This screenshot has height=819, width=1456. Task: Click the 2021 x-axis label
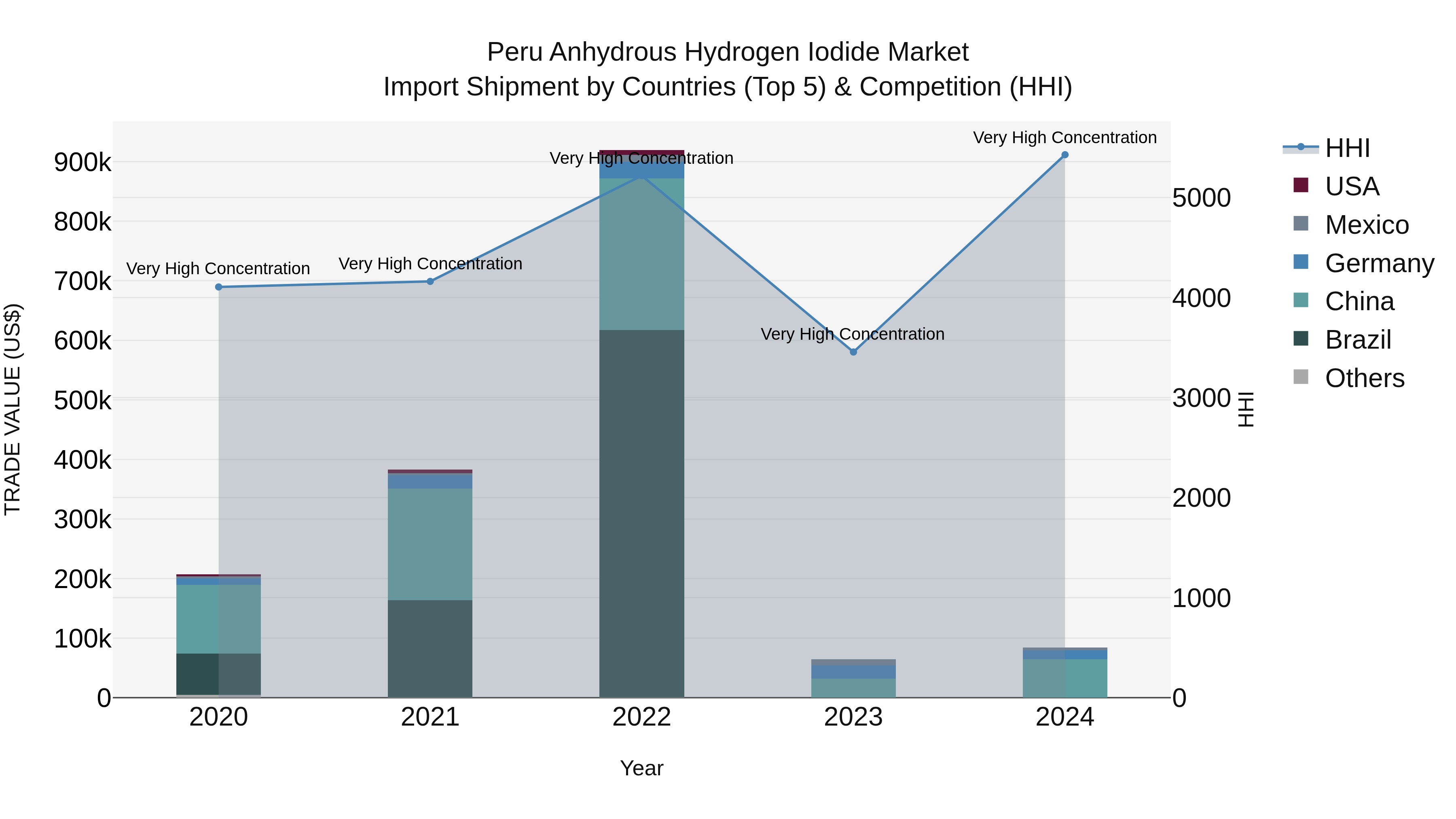pos(430,717)
